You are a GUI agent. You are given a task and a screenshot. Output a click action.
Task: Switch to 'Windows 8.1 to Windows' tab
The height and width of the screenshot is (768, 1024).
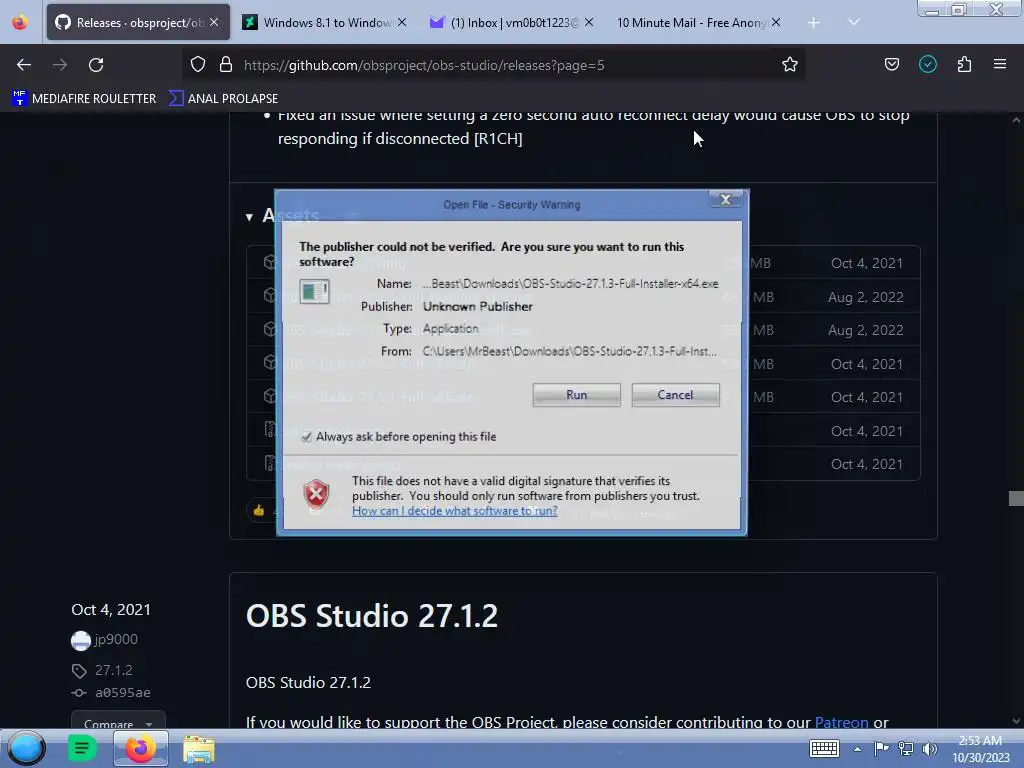coord(325,22)
